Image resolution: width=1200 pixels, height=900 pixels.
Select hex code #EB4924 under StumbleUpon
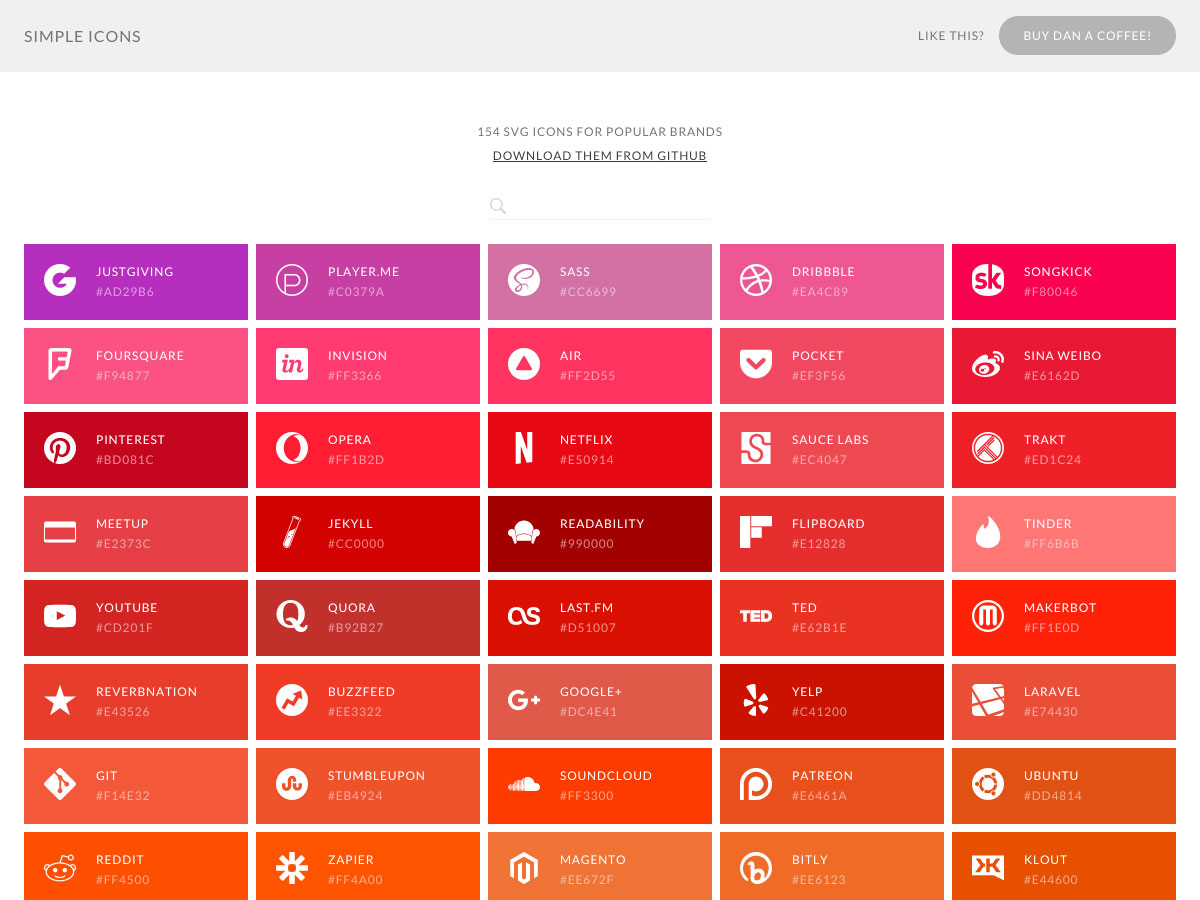tap(356, 796)
